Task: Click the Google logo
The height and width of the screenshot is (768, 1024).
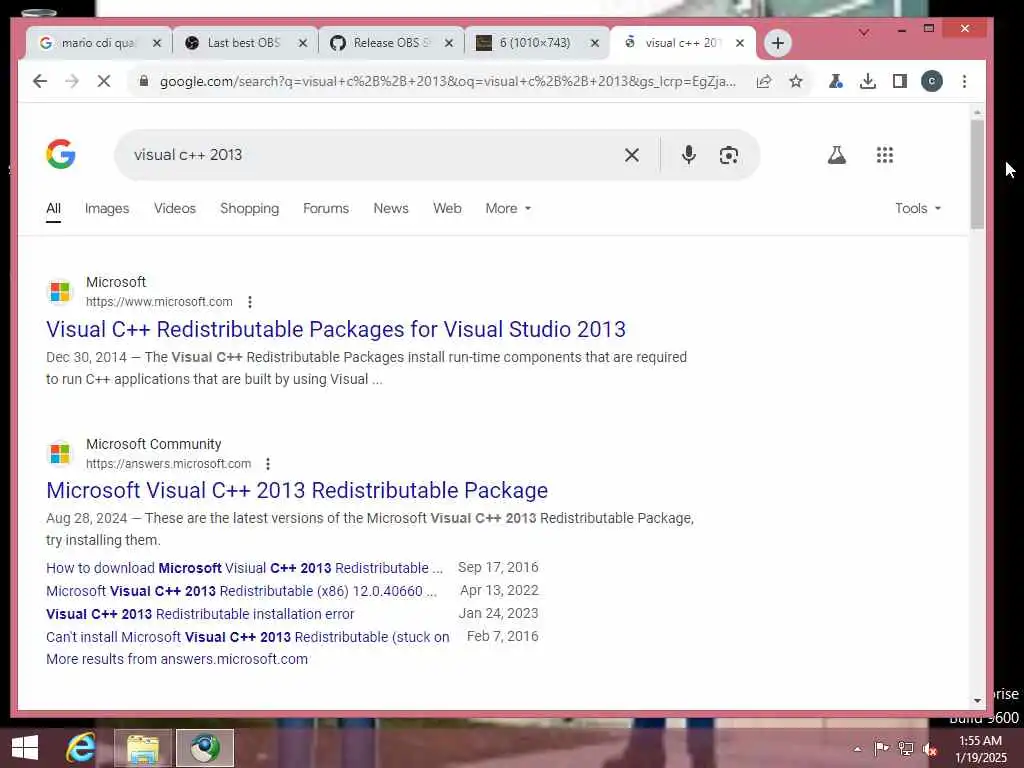Action: point(61,154)
